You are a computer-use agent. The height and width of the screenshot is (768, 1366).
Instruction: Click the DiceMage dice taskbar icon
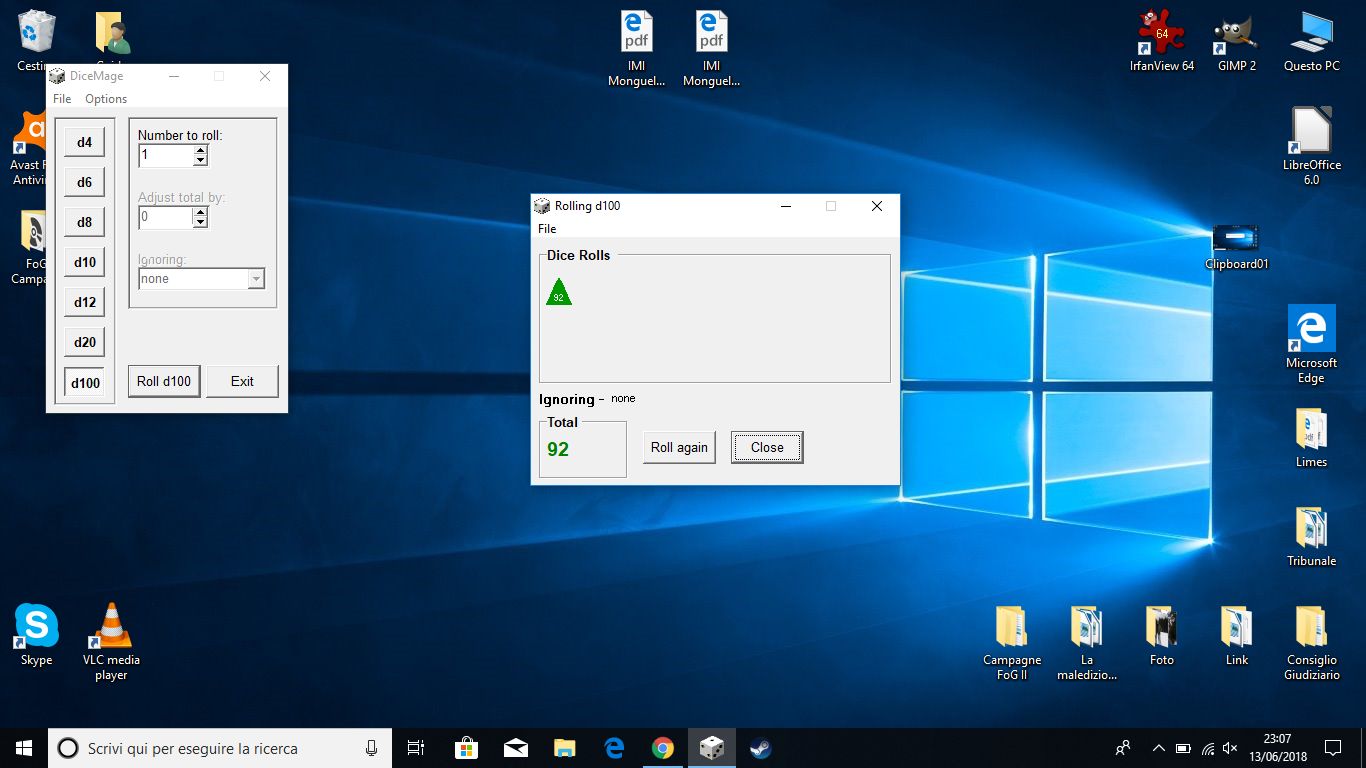pos(712,748)
